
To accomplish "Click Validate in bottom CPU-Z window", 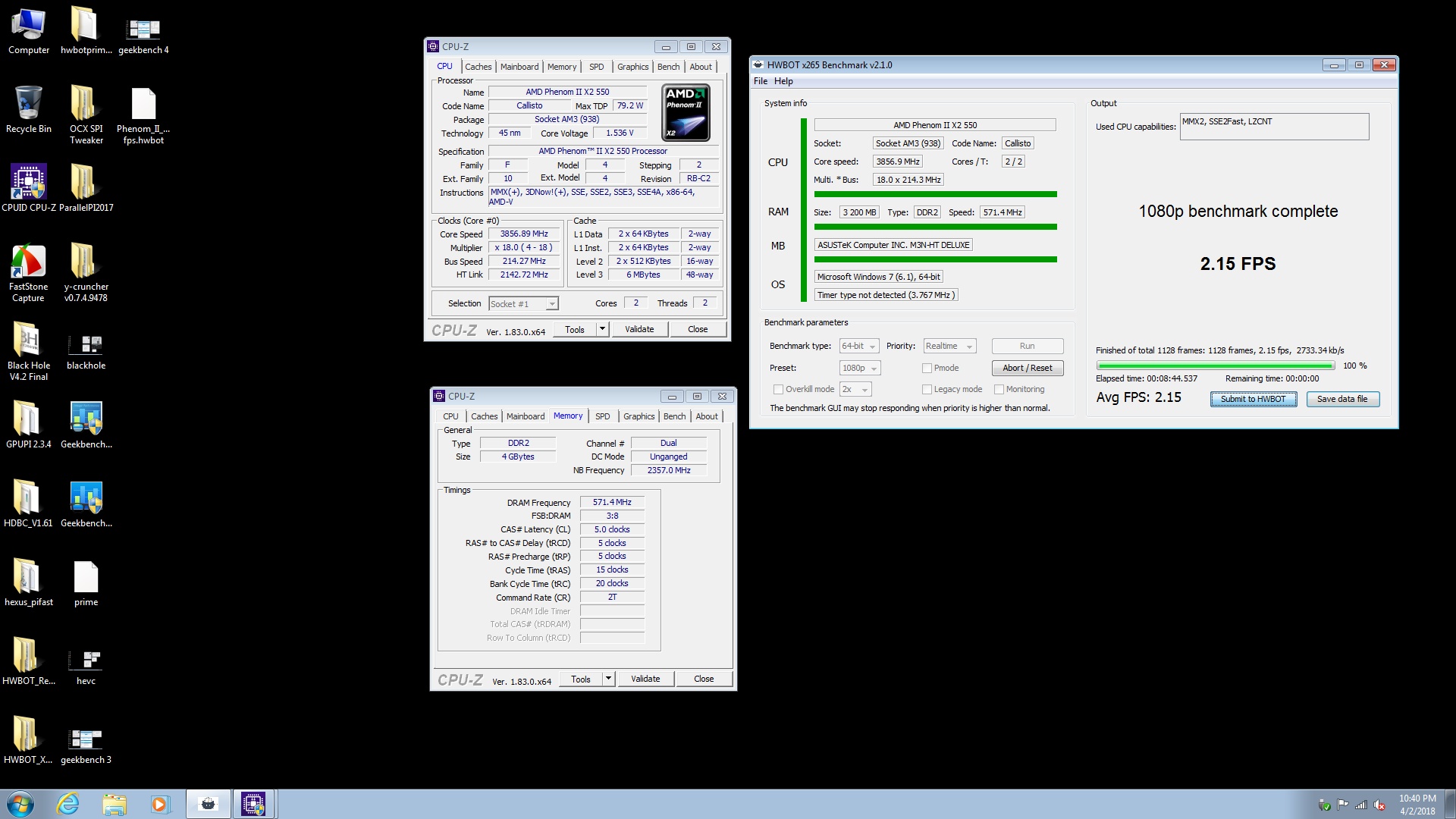I will [645, 679].
